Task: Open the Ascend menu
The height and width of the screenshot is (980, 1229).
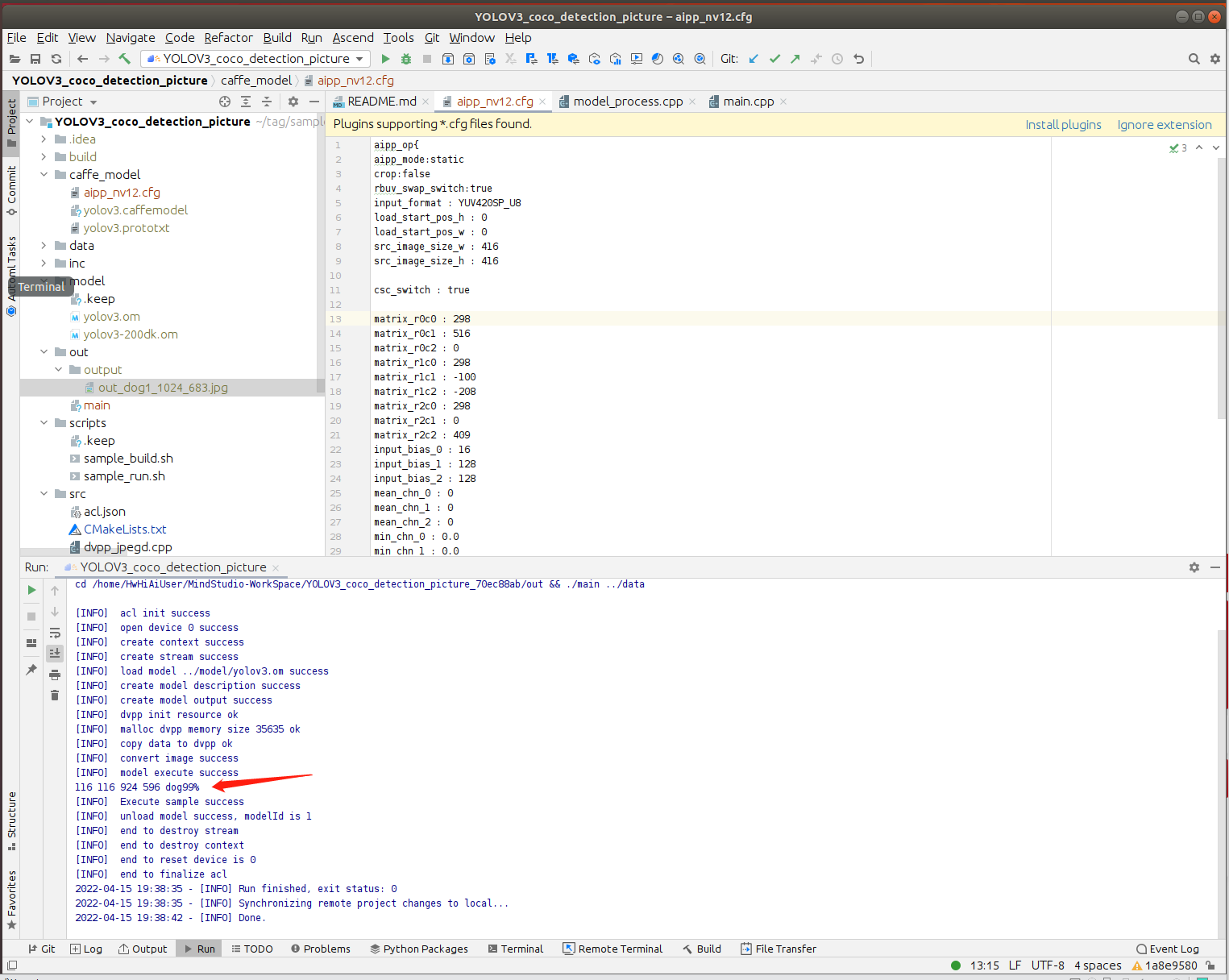Action: (x=353, y=38)
